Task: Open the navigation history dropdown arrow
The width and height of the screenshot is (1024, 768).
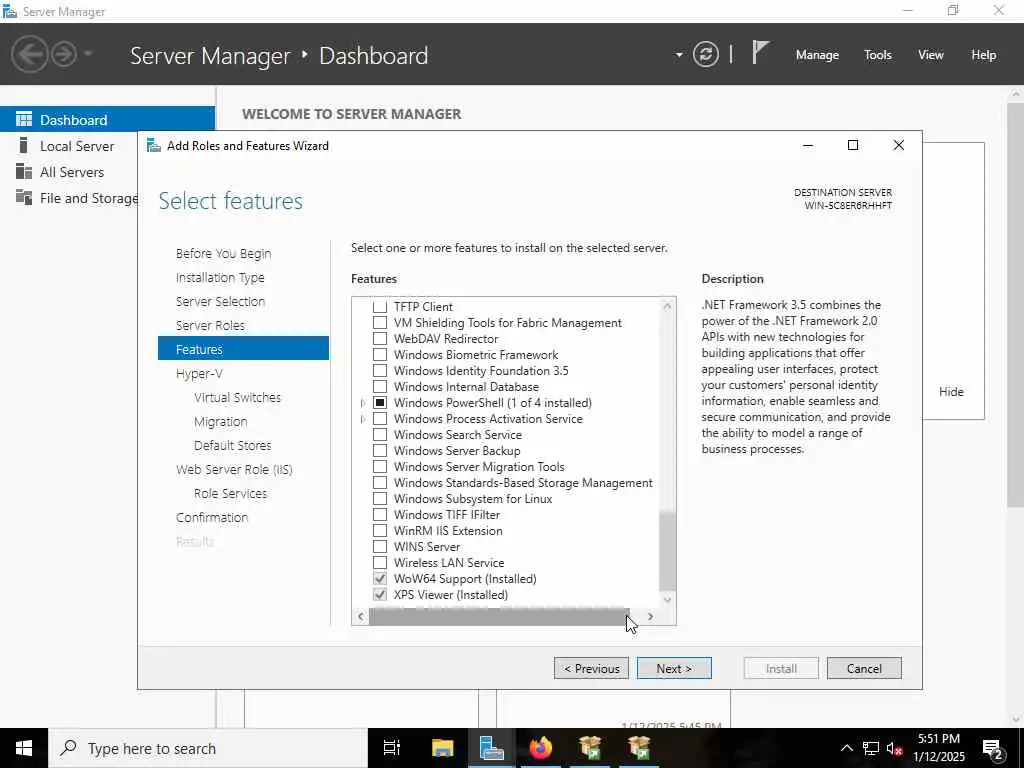Action: click(x=88, y=54)
